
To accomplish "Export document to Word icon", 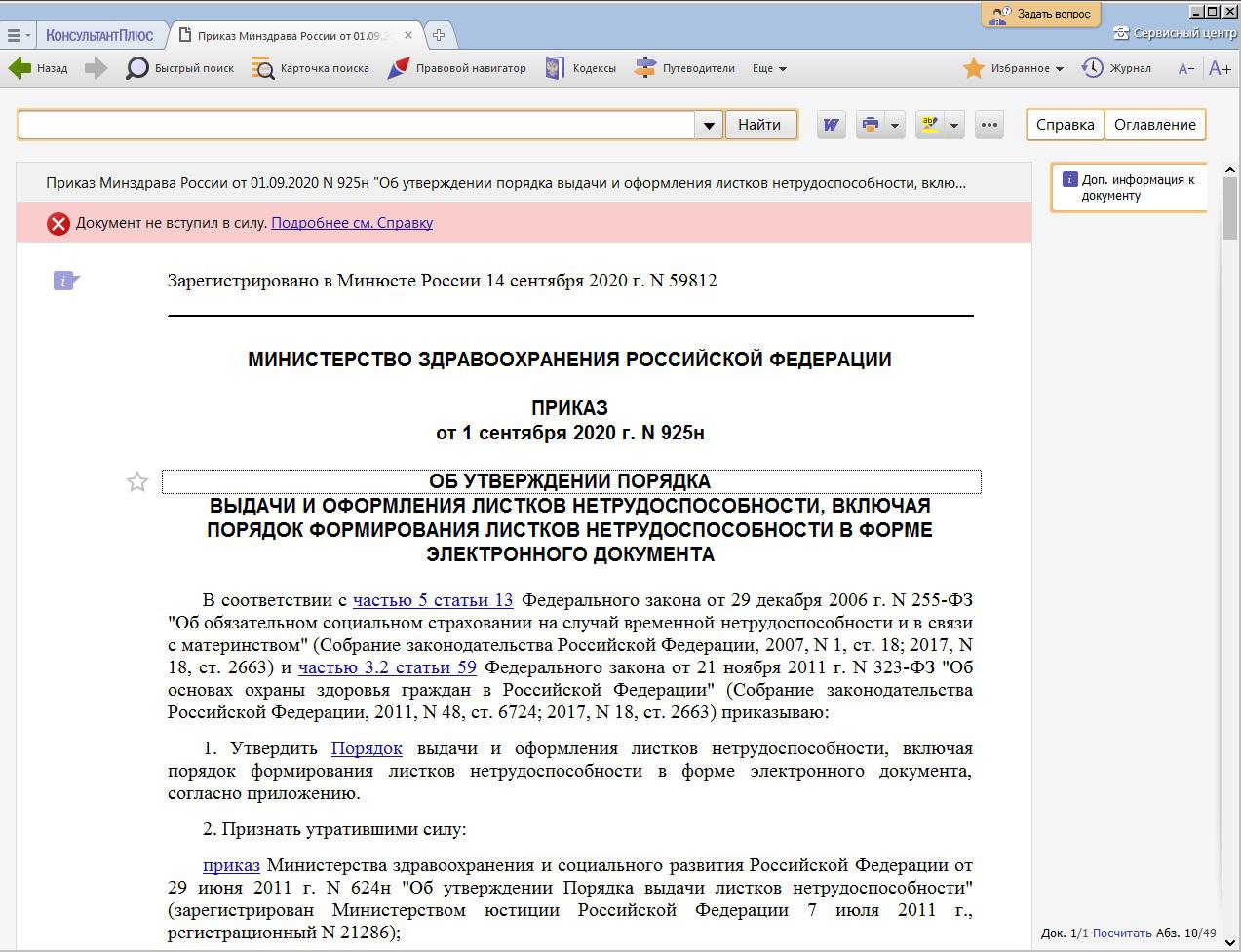I will click(x=831, y=125).
